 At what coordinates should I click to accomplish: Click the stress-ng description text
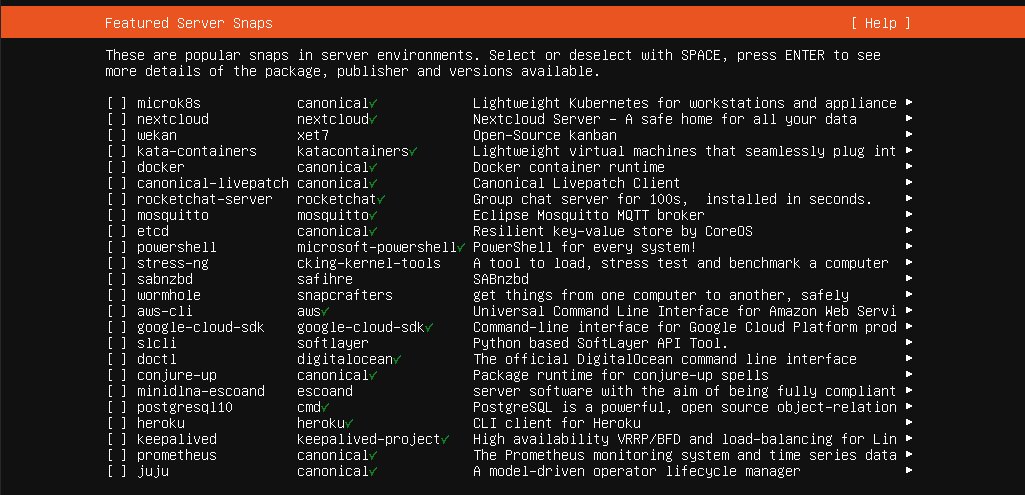coord(680,263)
